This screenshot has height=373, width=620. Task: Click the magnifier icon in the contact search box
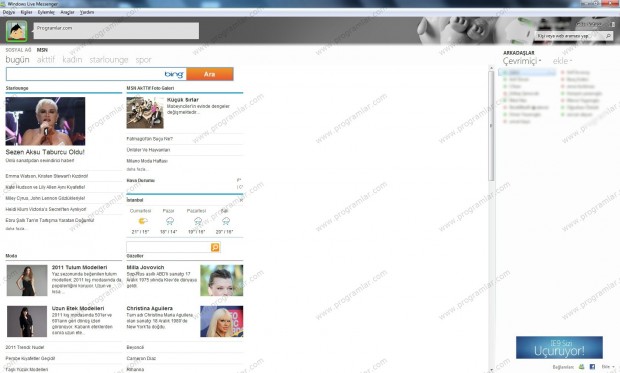click(x=608, y=36)
